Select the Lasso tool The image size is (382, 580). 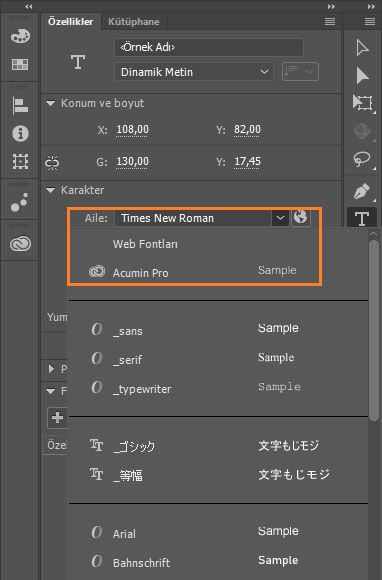(x=362, y=159)
